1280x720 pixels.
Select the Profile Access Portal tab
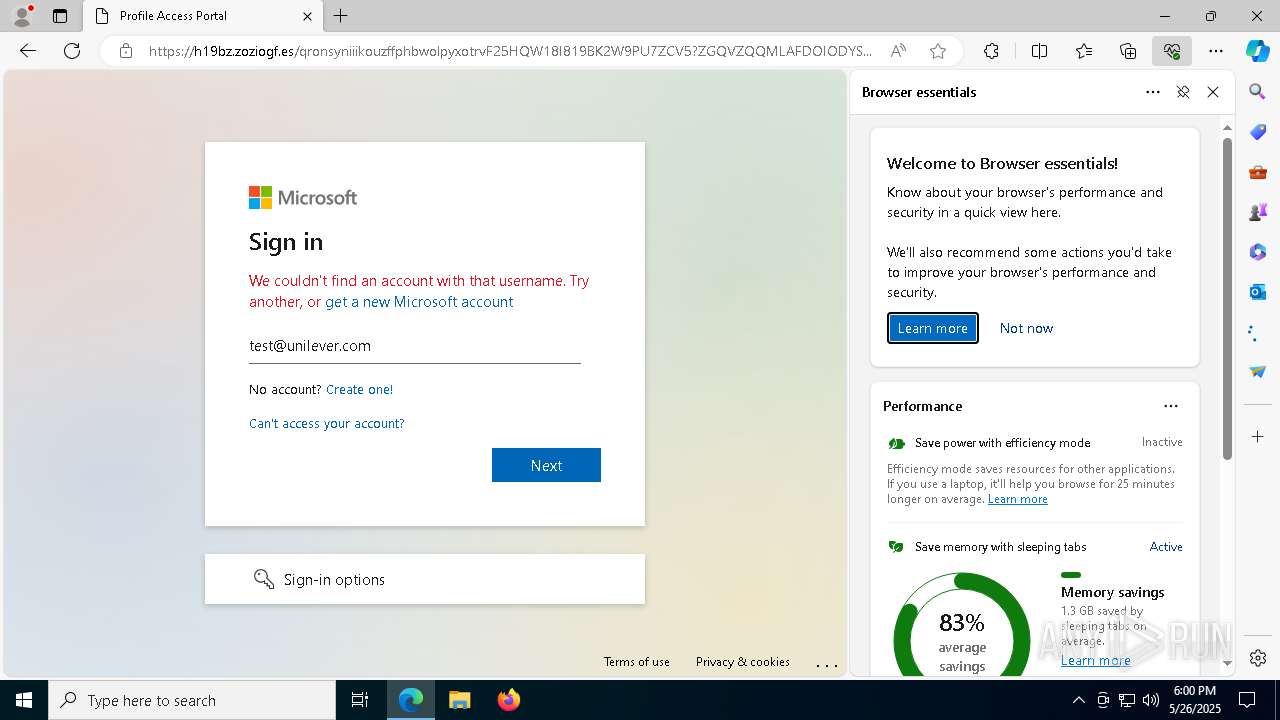[202, 16]
